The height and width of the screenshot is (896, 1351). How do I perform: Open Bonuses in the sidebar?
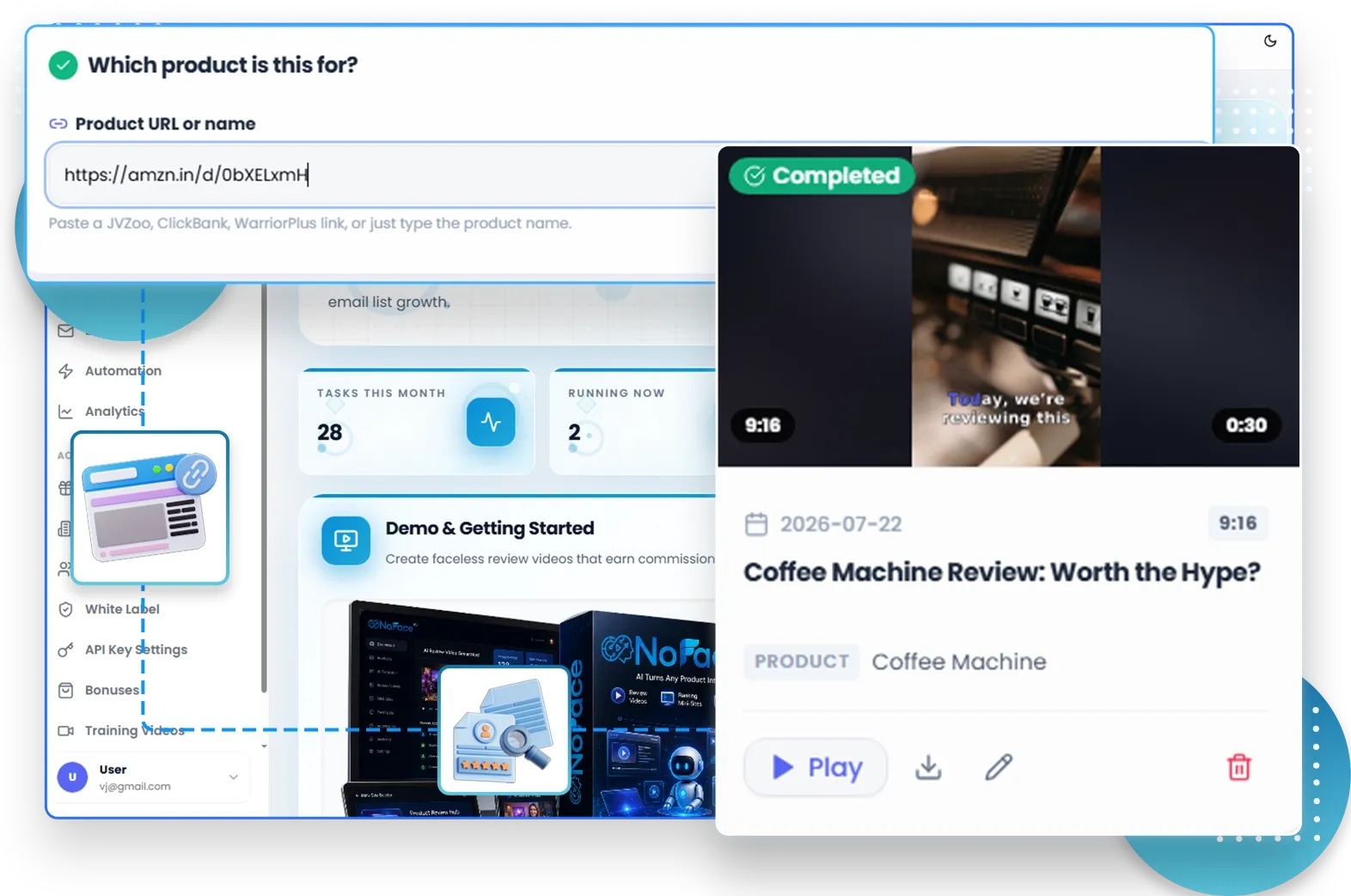pyautogui.click(x=112, y=690)
